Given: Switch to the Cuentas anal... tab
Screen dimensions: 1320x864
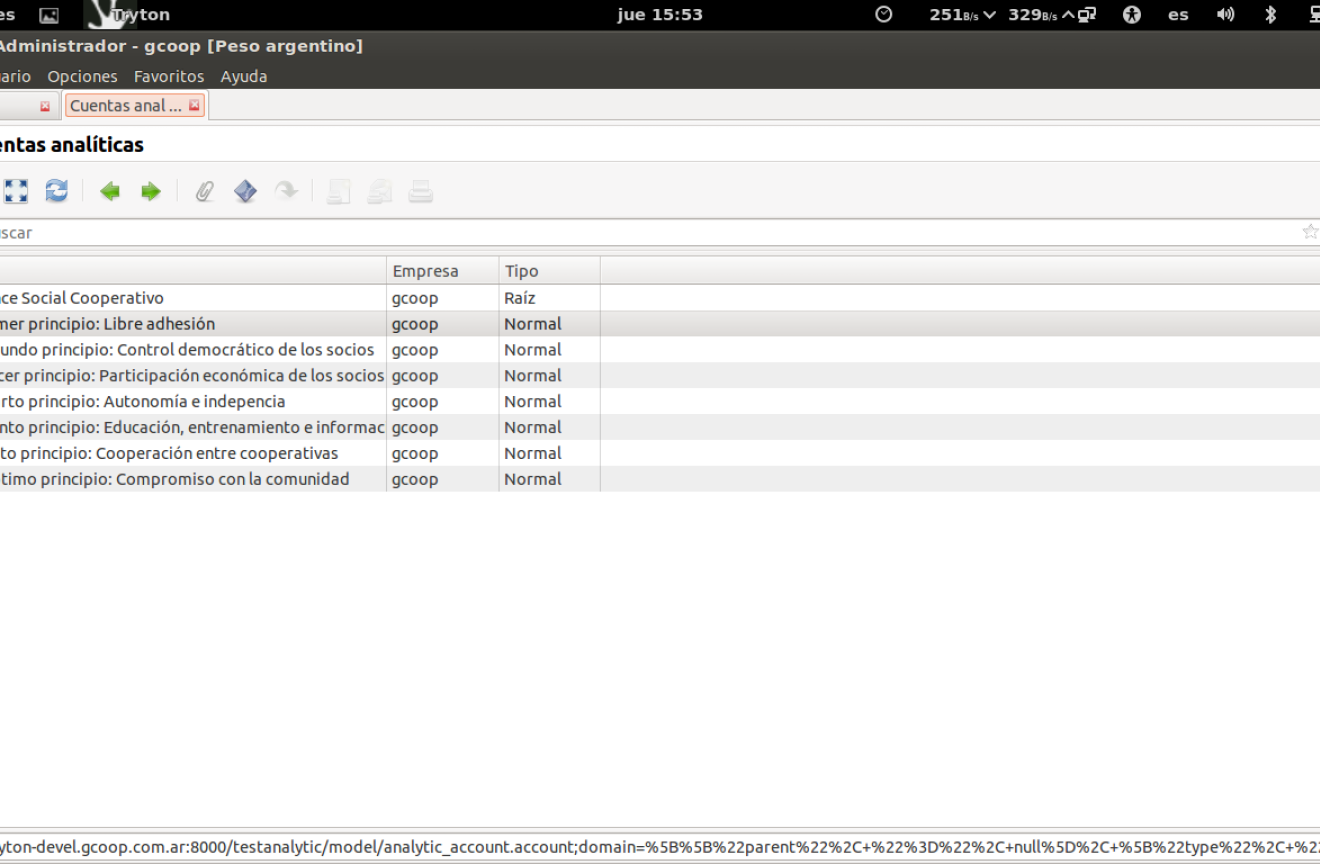Looking at the screenshot, I should (125, 105).
